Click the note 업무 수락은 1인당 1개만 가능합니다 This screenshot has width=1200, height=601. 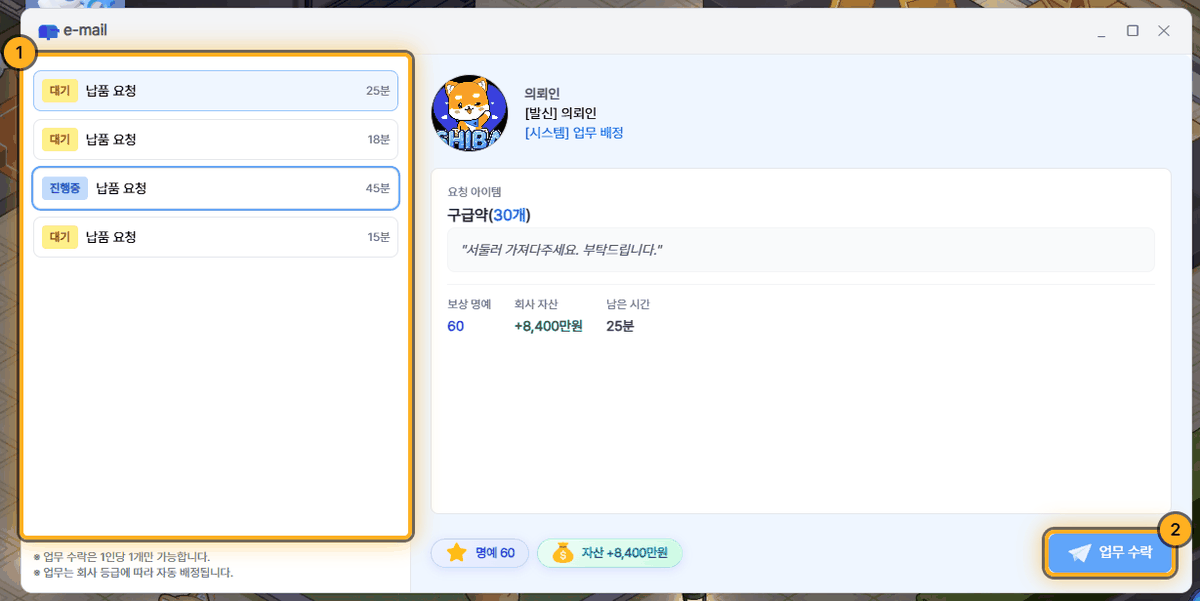point(121,557)
